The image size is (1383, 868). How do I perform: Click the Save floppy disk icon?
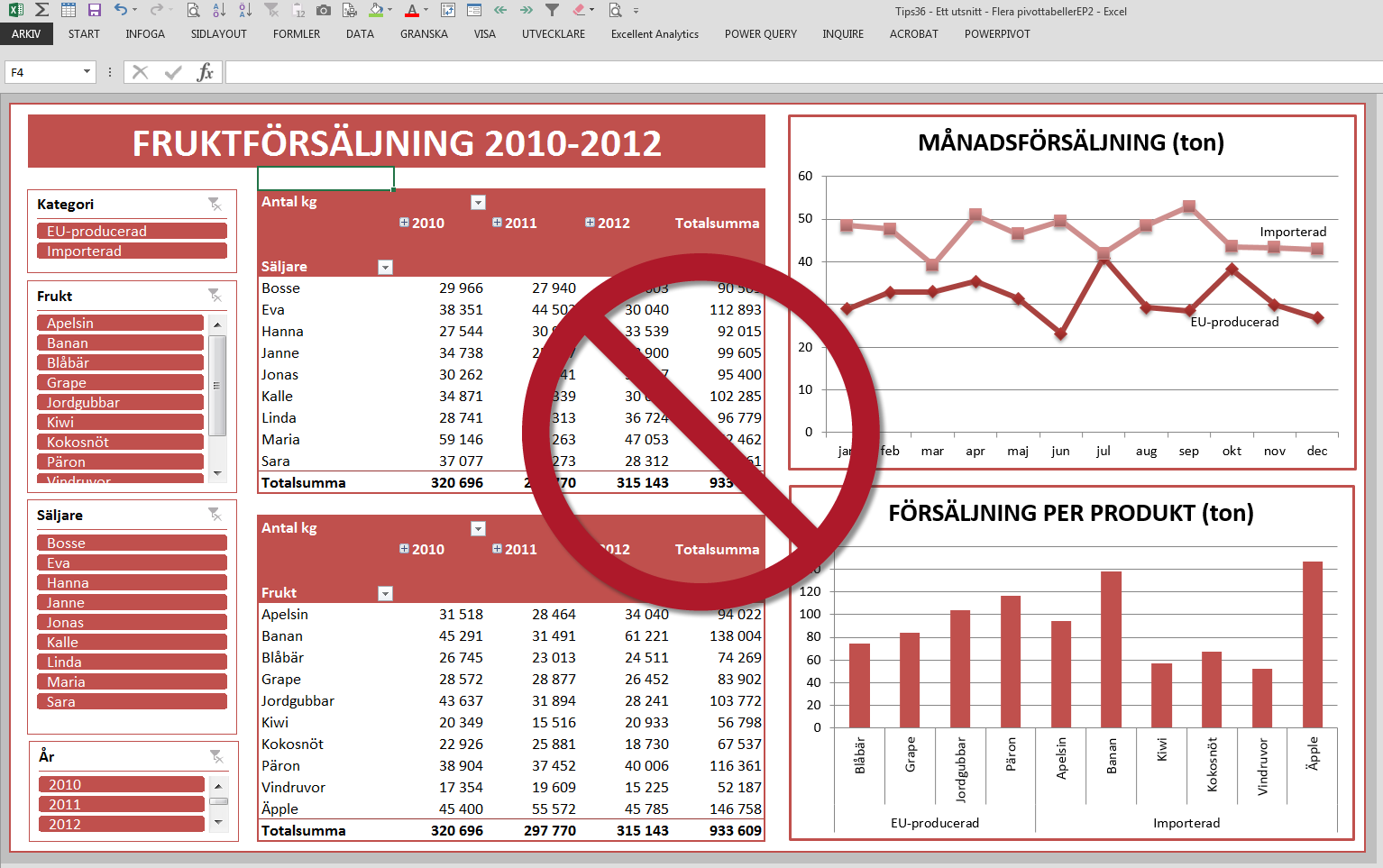coord(95,10)
